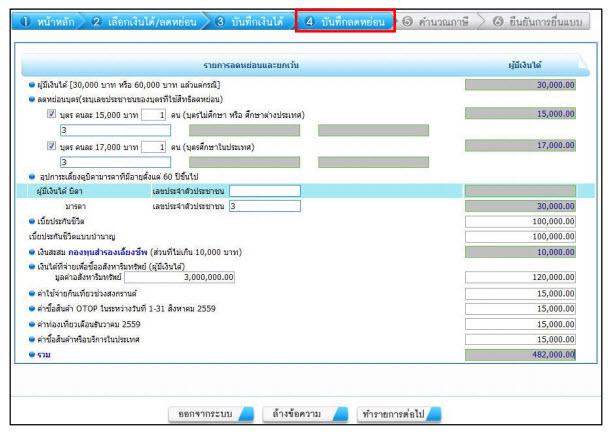Select the เบี้ยประกันชีวิต amount field

(521, 220)
